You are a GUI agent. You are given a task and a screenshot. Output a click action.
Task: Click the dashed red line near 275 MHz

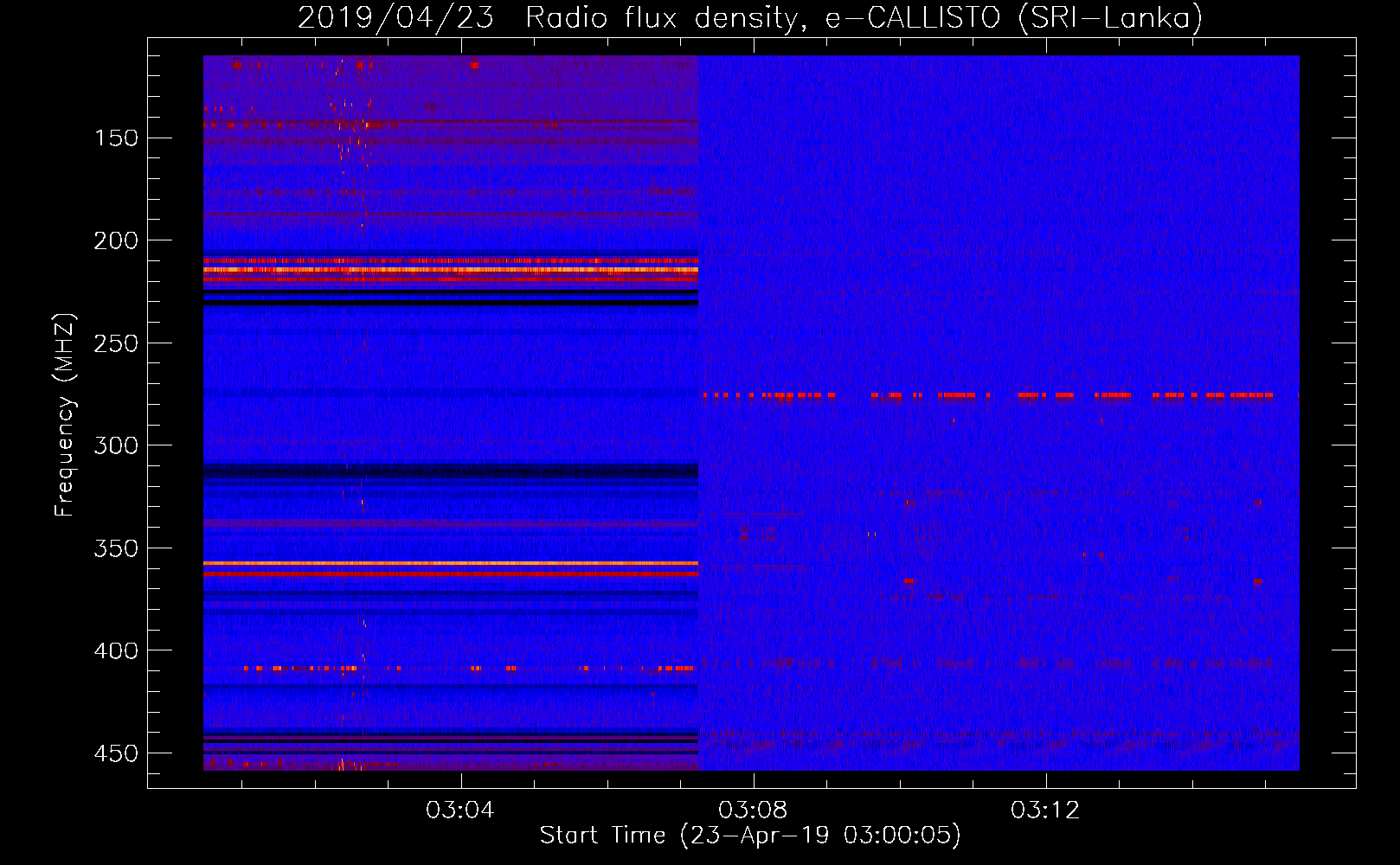[1001, 395]
